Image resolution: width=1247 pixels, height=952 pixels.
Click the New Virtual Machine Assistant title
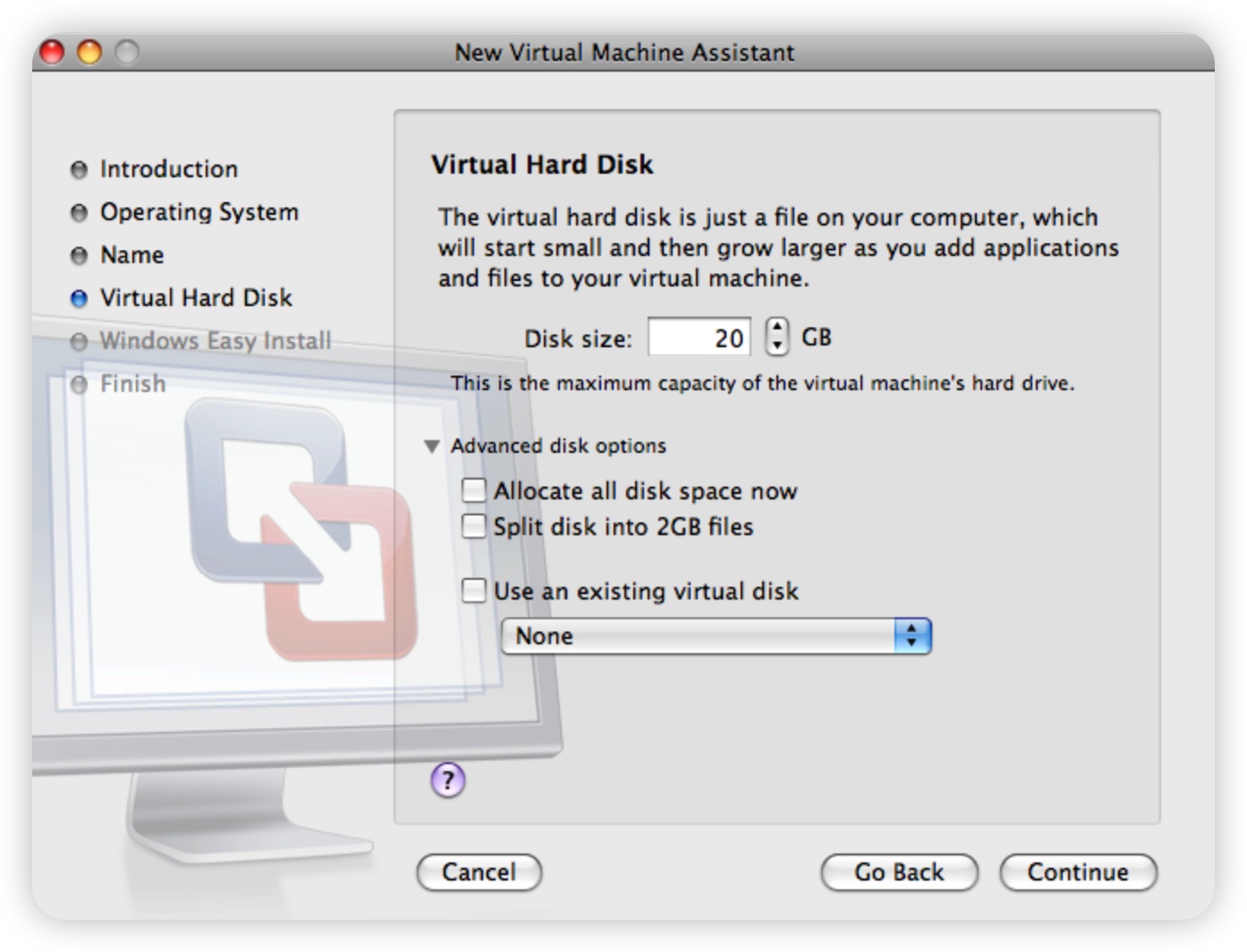pyautogui.click(x=624, y=53)
